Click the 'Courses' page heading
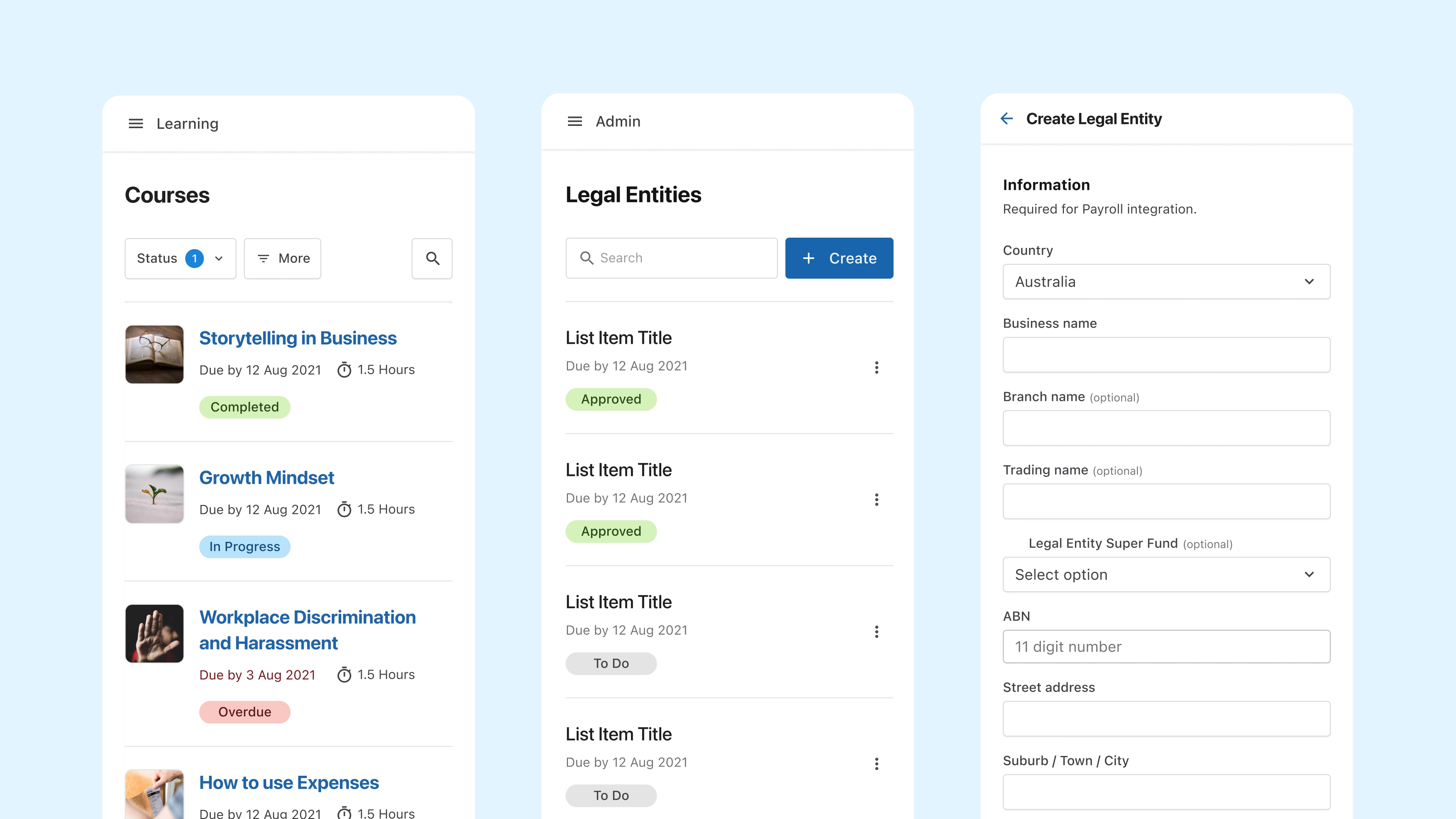The width and height of the screenshot is (1456, 819). tap(167, 196)
